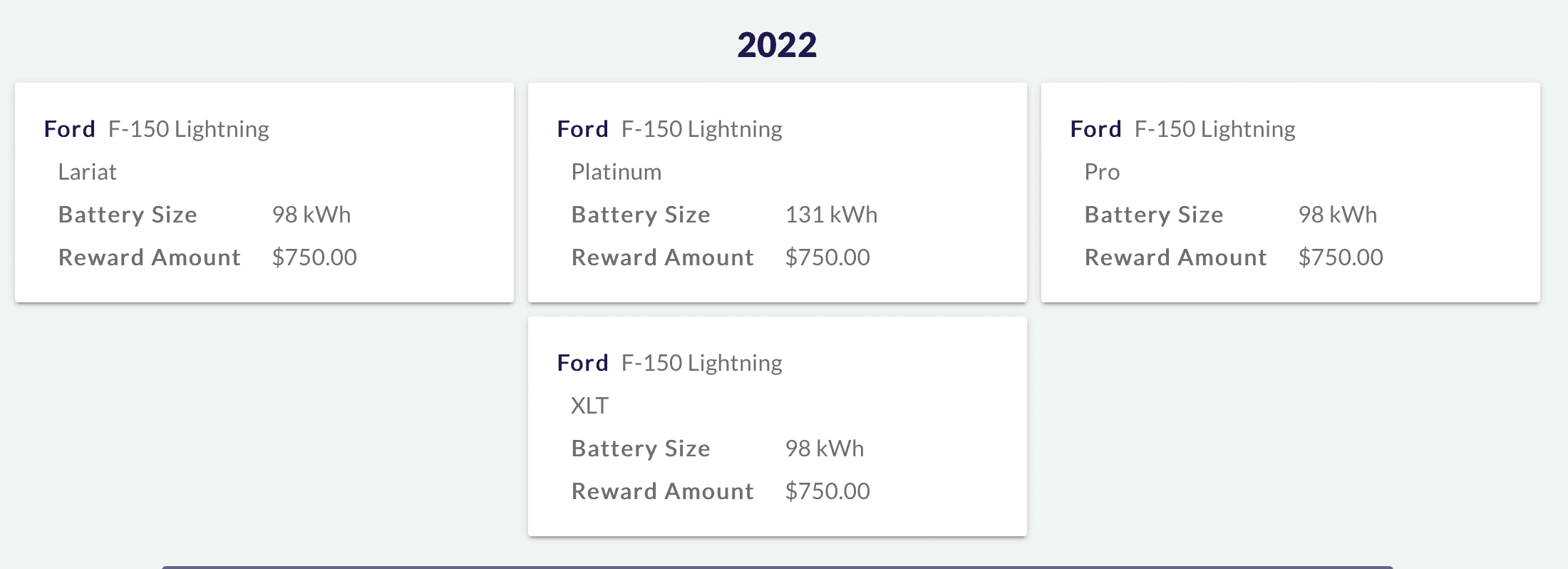Click Ford in the Pro card
The width and height of the screenshot is (1568, 569).
tap(1095, 129)
